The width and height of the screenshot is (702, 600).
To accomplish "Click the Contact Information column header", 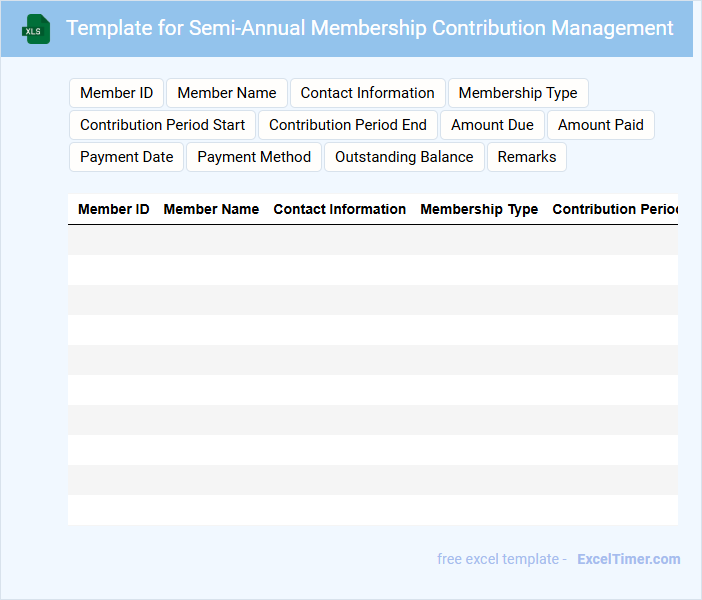I will pos(340,209).
